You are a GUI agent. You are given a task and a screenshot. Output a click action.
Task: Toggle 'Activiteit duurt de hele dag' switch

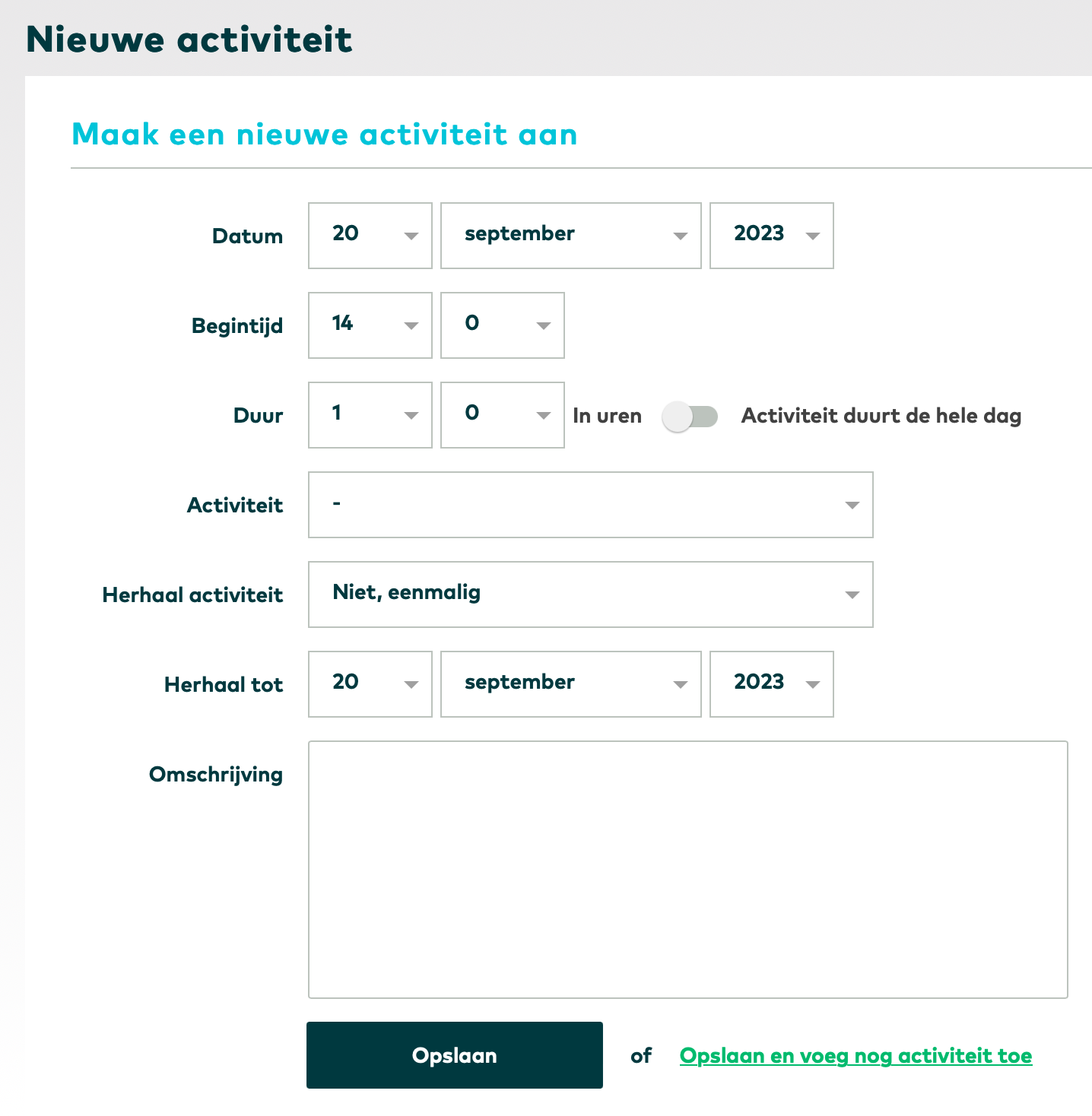point(690,417)
